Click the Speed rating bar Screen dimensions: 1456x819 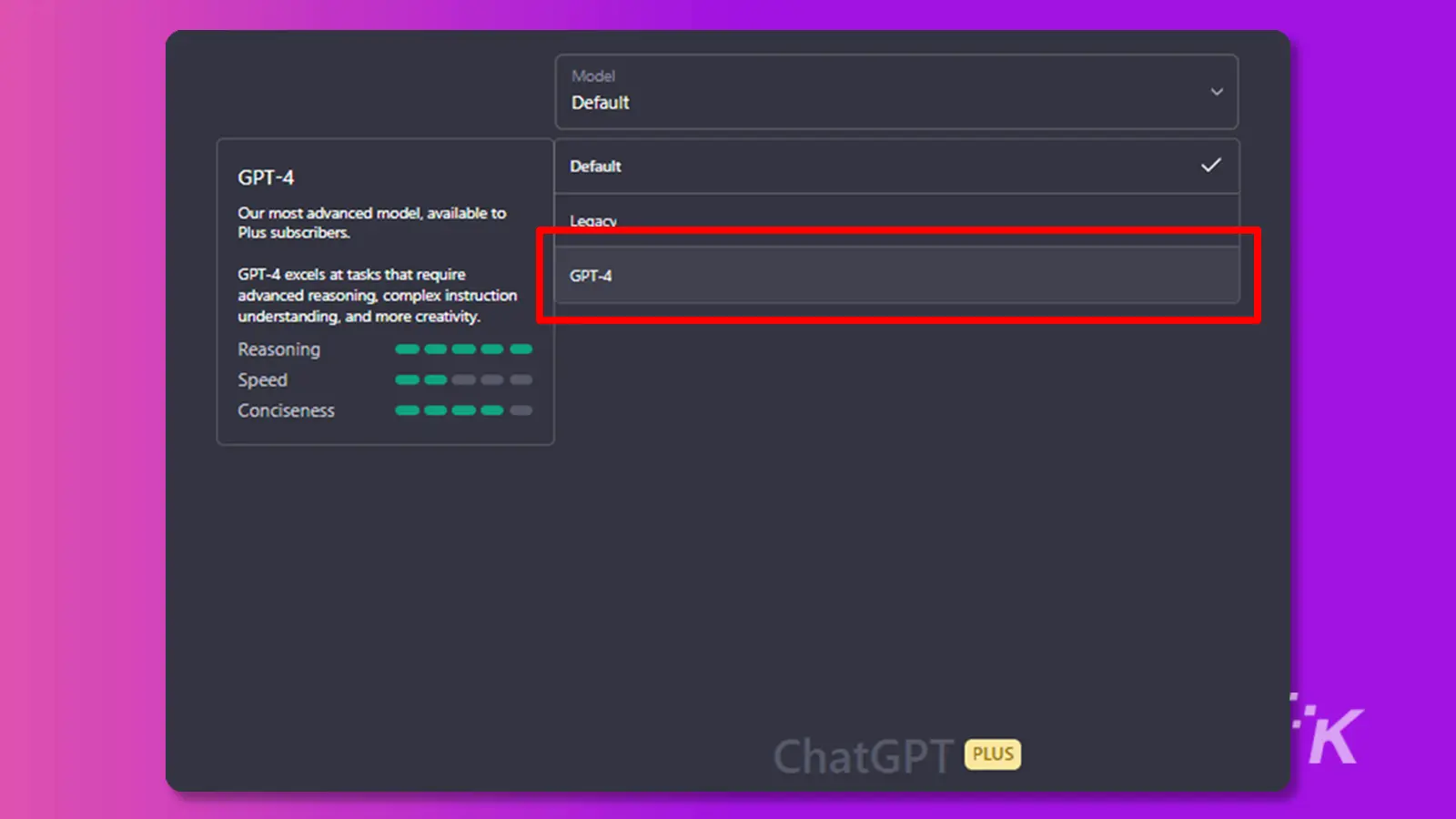(463, 380)
